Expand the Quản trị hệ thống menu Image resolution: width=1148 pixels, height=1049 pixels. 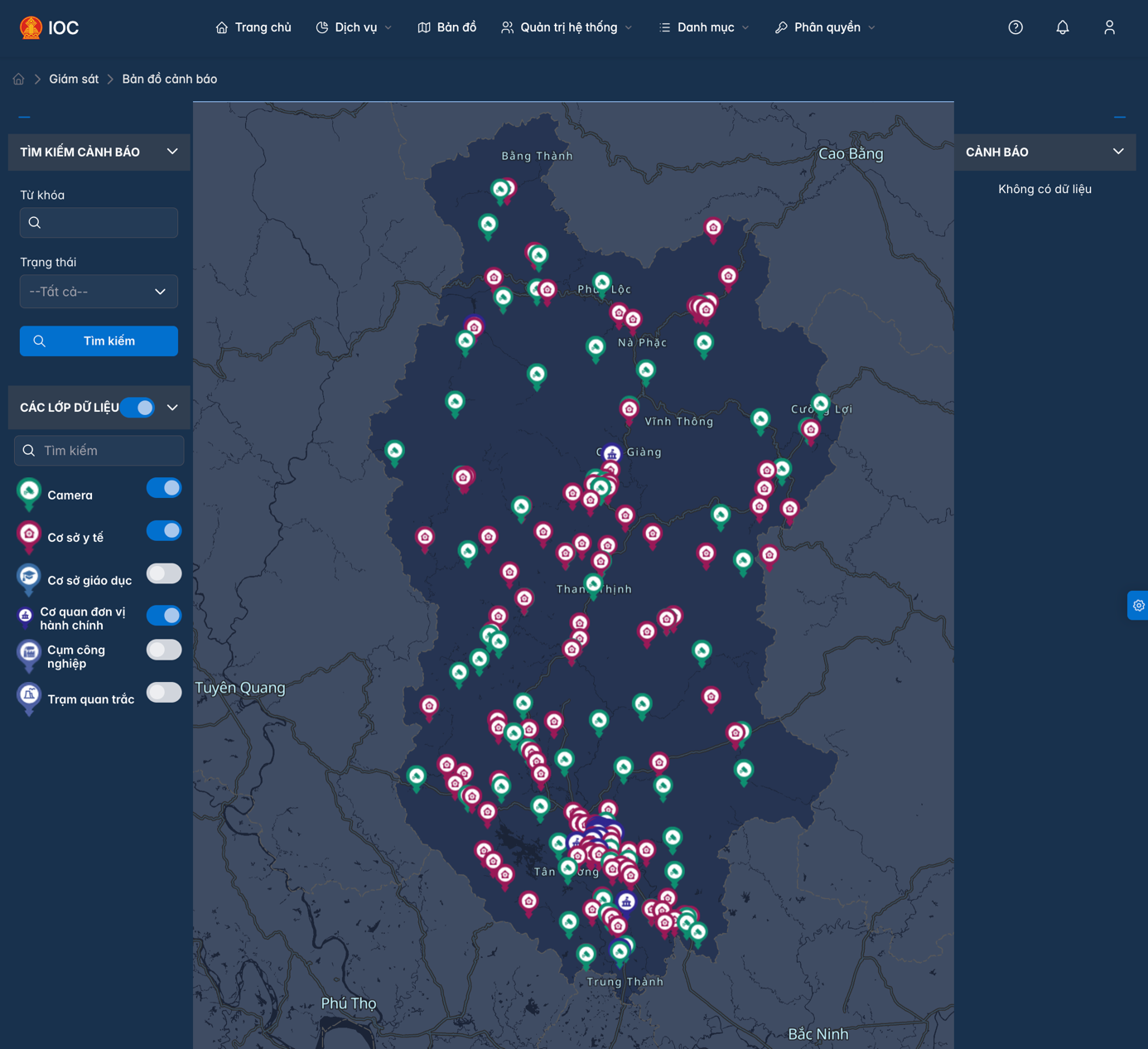[567, 27]
